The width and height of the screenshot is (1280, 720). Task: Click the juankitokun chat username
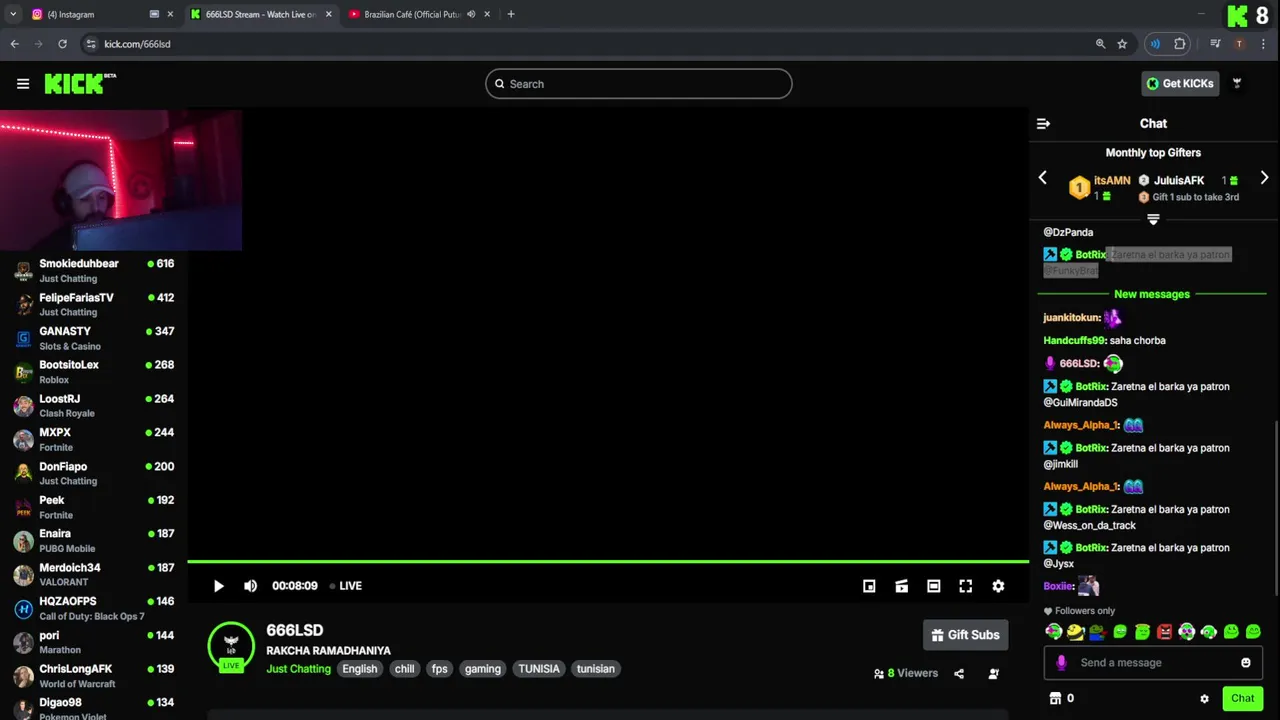pos(1071,318)
